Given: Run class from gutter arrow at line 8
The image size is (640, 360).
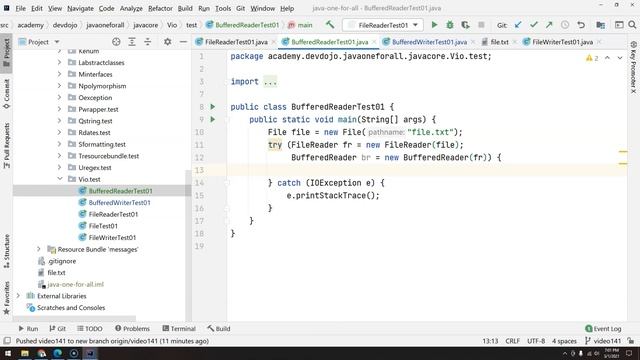Looking at the screenshot, I should [213, 107].
